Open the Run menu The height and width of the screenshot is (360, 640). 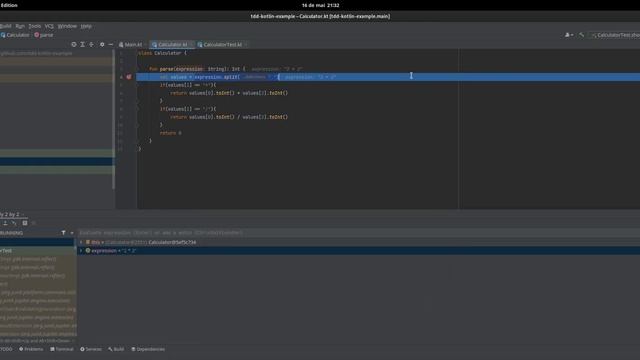[x=20, y=26]
